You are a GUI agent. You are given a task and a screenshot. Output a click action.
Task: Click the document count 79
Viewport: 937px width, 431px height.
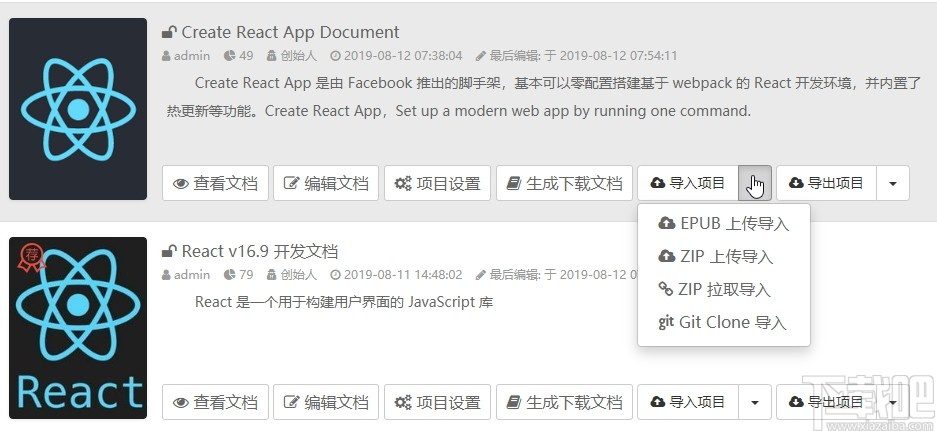238,274
